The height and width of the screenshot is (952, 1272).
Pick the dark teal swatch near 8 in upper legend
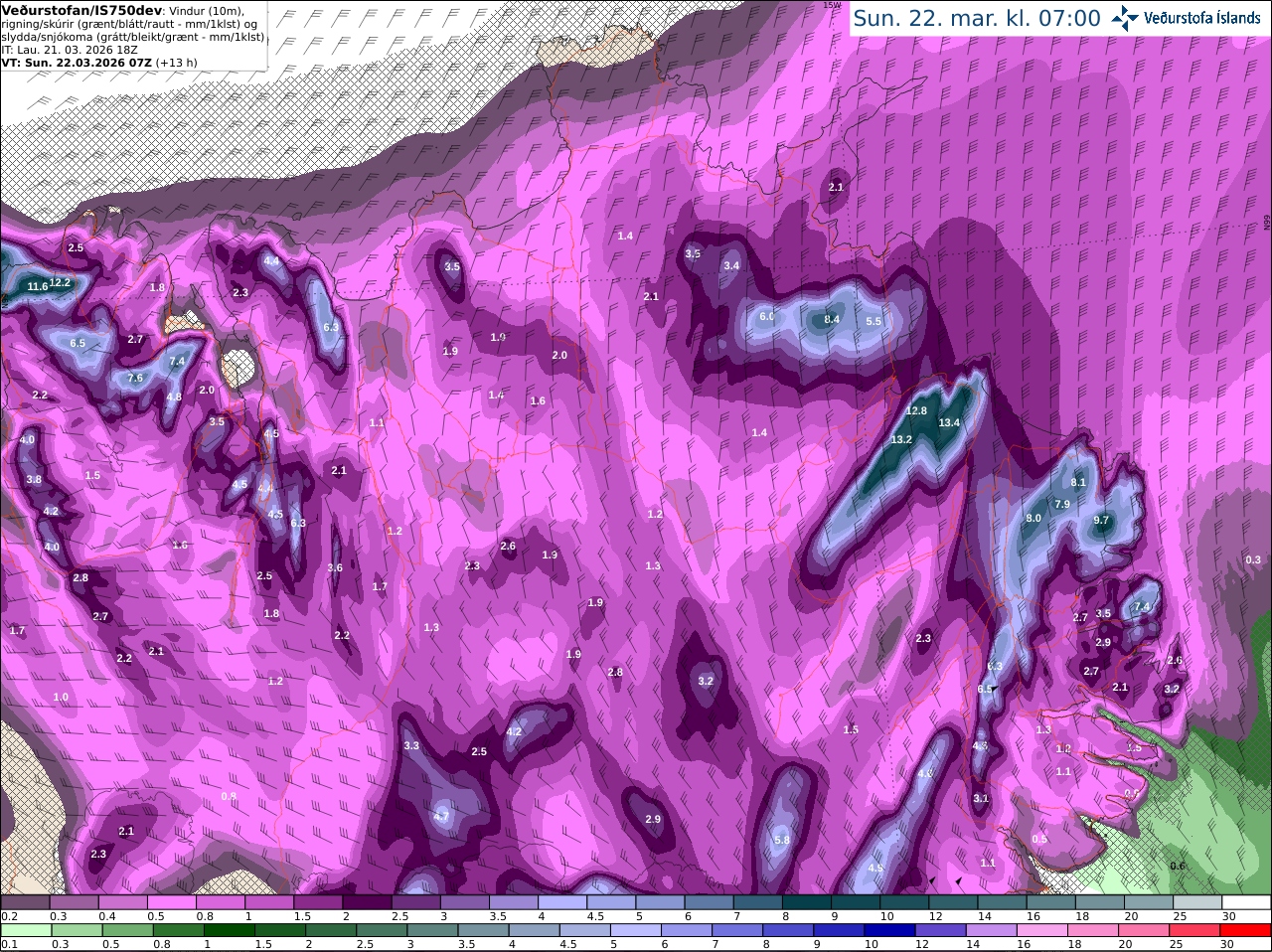coord(809,902)
